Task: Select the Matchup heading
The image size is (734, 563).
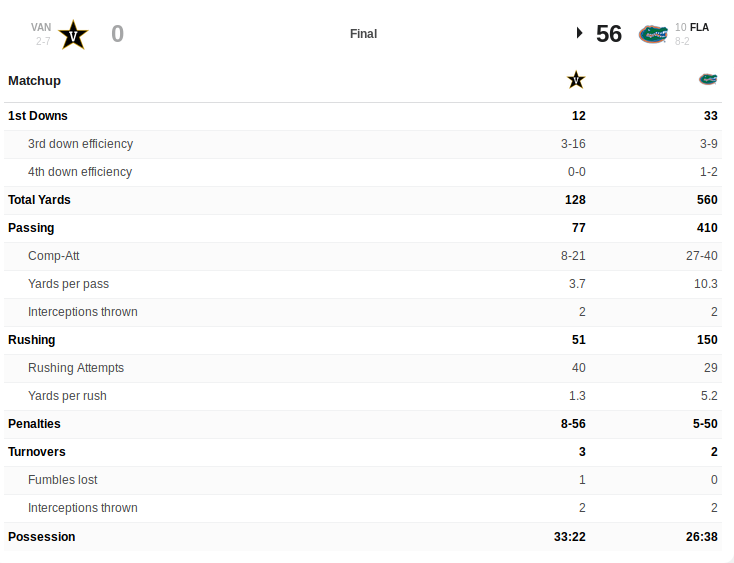Action: 35,80
